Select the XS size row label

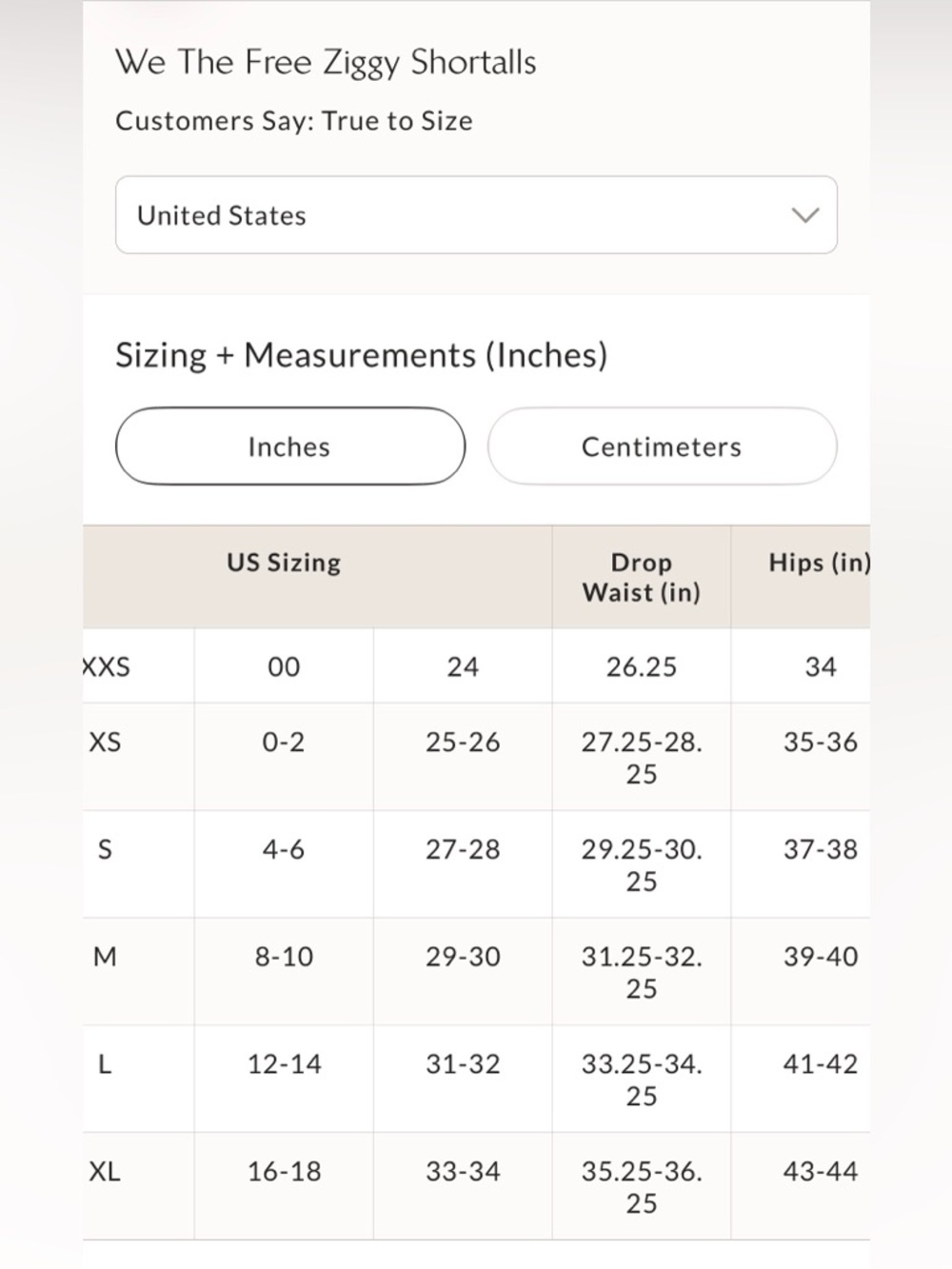pyautogui.click(x=105, y=742)
